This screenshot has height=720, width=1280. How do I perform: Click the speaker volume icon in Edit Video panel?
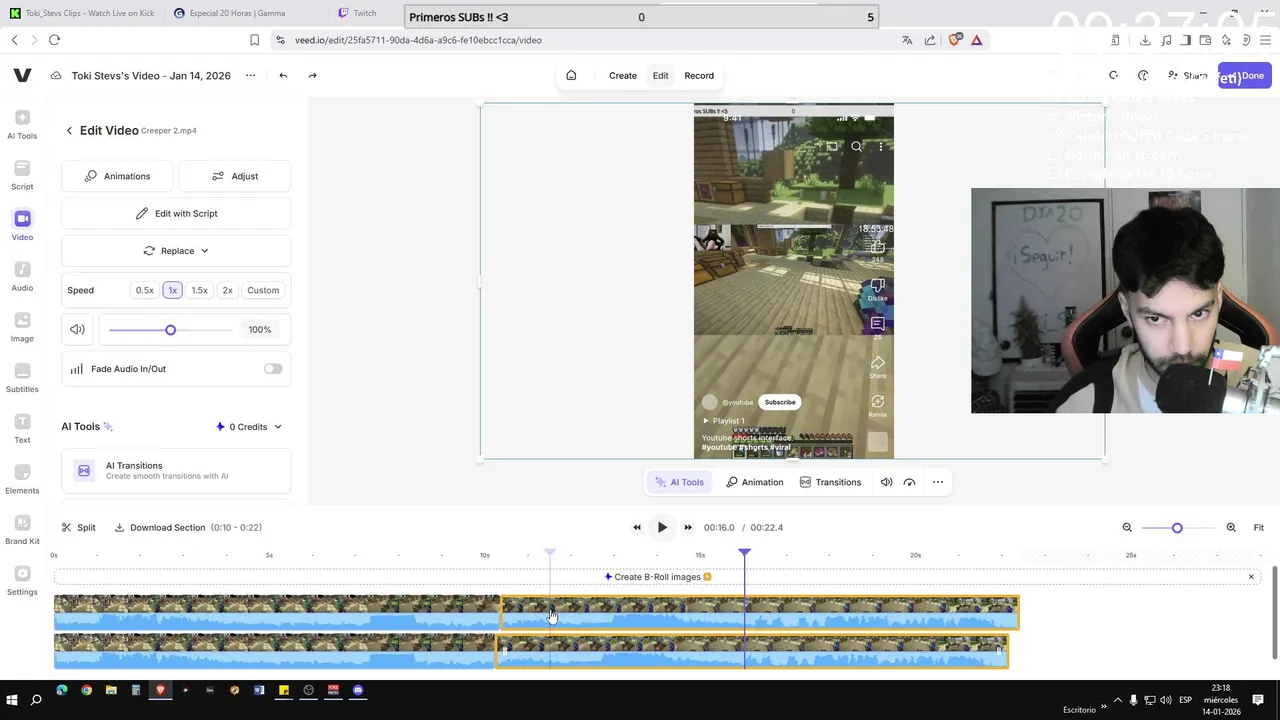coord(77,329)
